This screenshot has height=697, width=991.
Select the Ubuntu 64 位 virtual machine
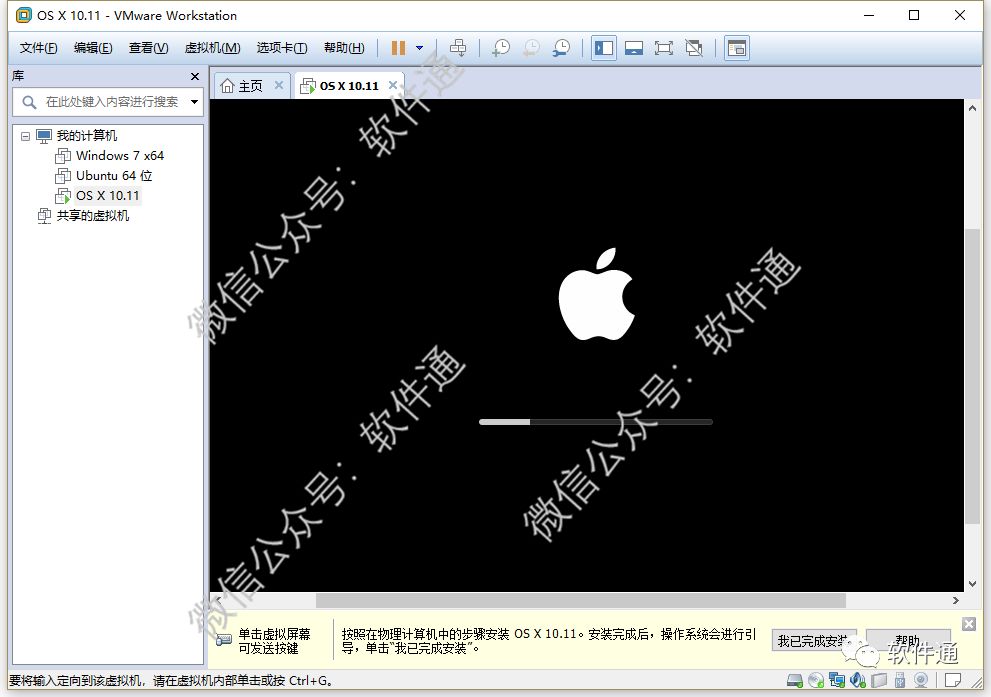(x=114, y=176)
